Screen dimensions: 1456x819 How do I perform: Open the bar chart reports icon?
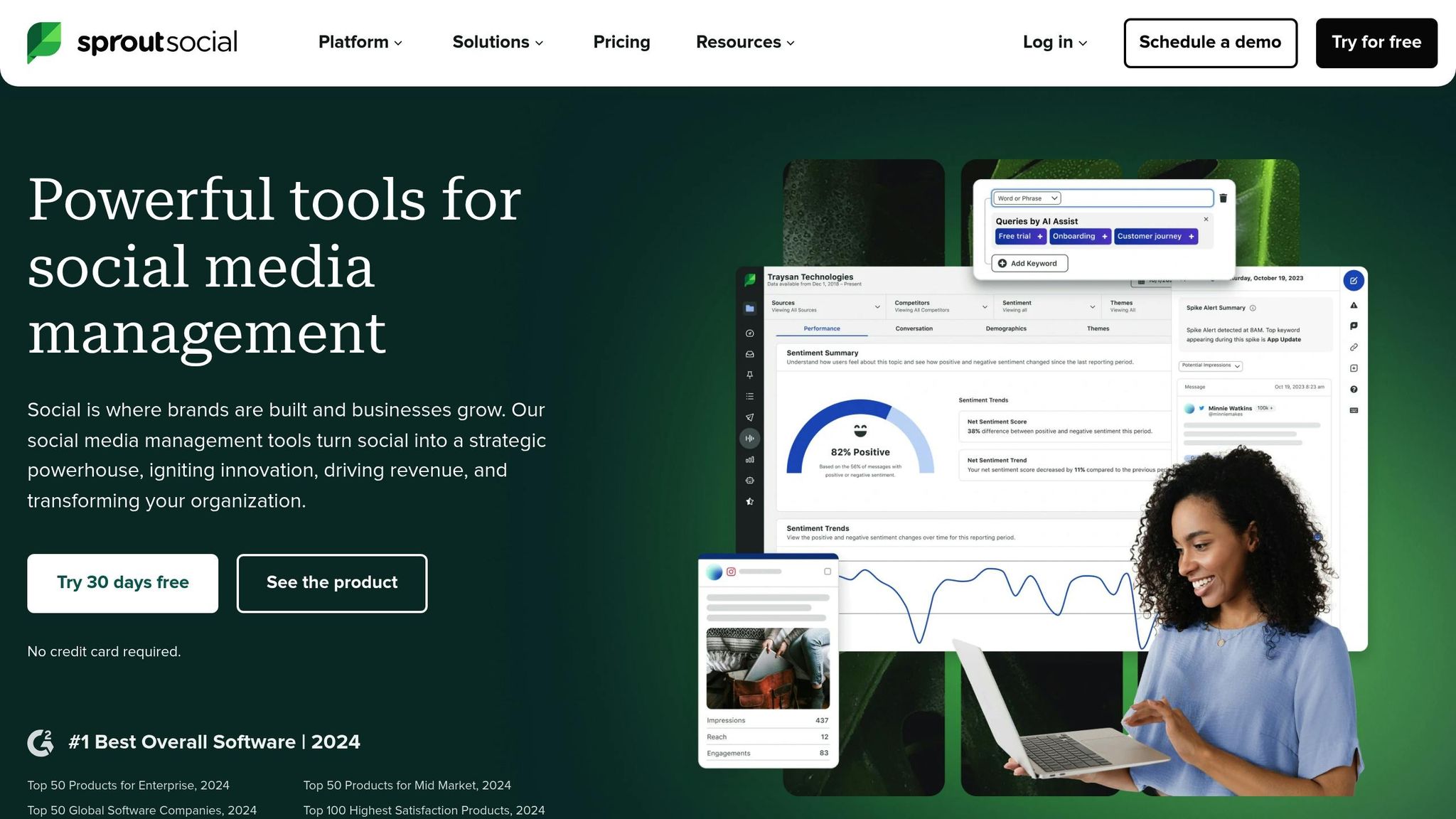(749, 460)
